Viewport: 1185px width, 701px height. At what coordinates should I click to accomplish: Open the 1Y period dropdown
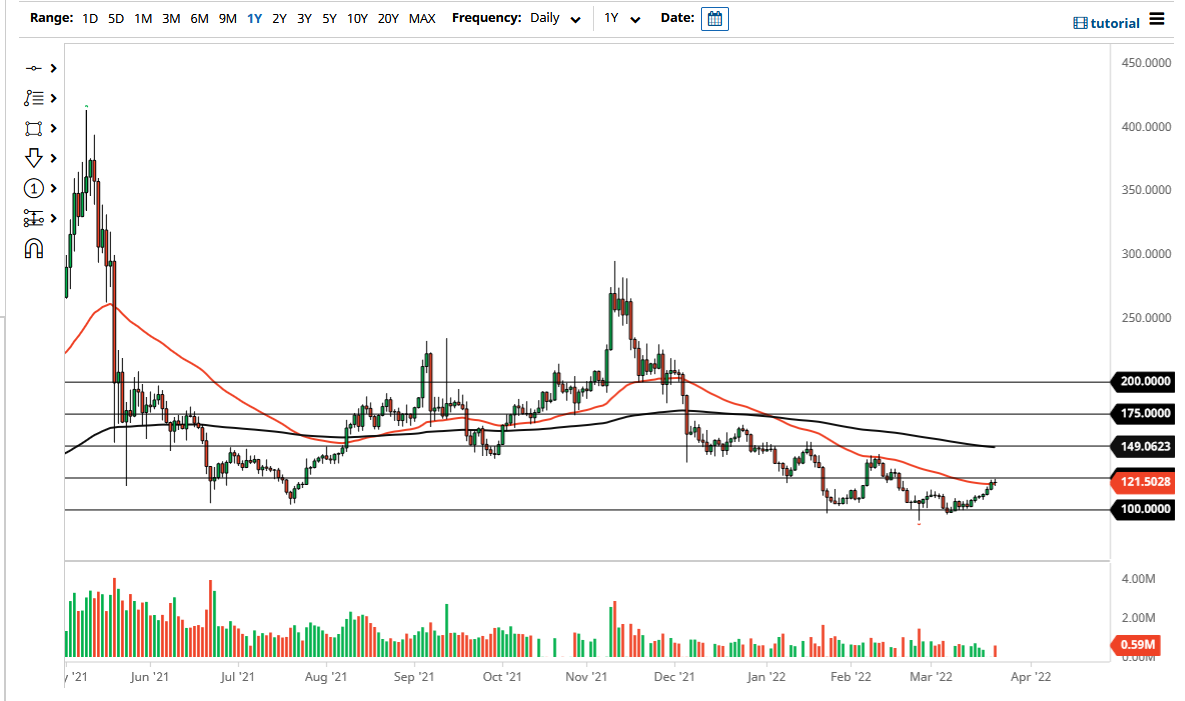tap(620, 18)
